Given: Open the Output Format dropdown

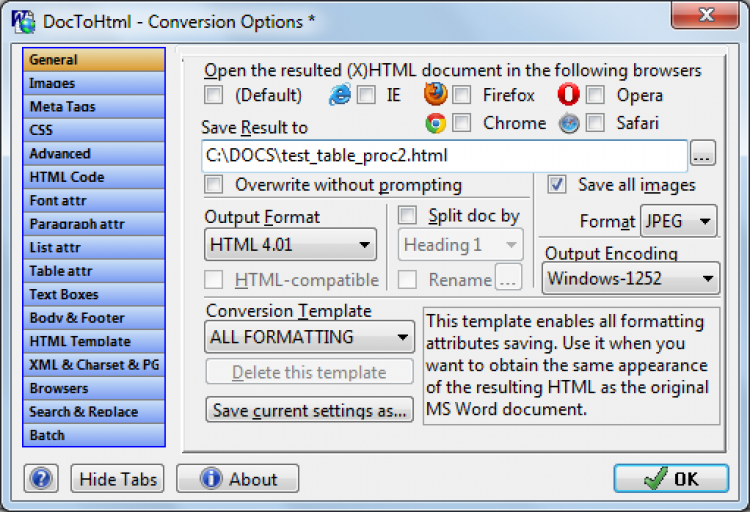Looking at the screenshot, I should tap(290, 245).
